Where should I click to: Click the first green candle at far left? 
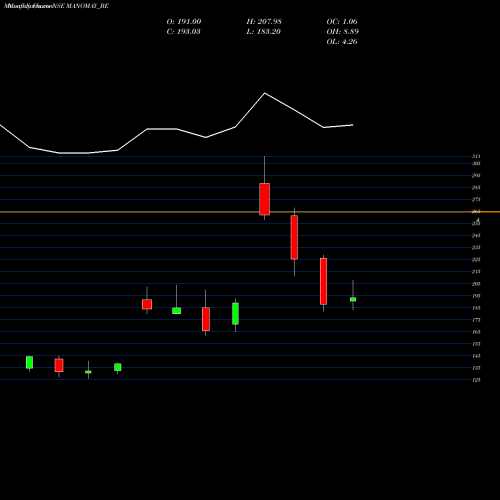(30, 362)
